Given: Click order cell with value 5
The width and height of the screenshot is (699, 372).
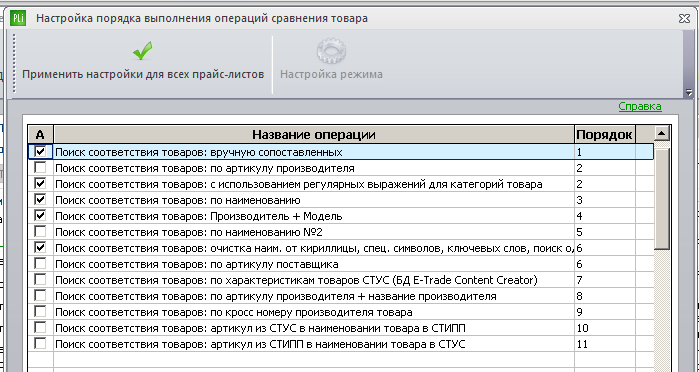Looking at the screenshot, I should click(604, 232).
